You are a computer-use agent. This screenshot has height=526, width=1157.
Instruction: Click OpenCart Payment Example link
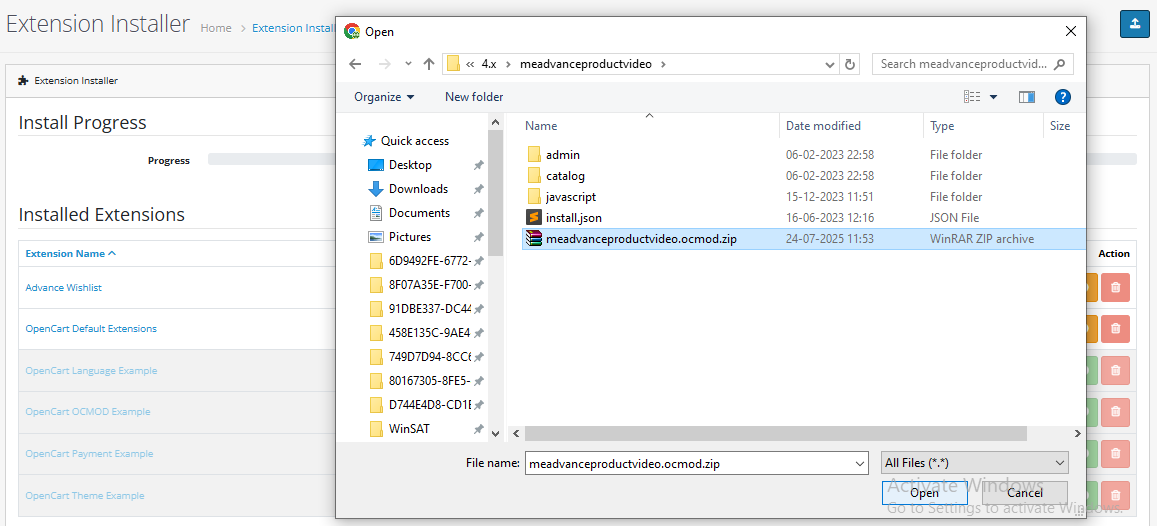[x=89, y=454]
